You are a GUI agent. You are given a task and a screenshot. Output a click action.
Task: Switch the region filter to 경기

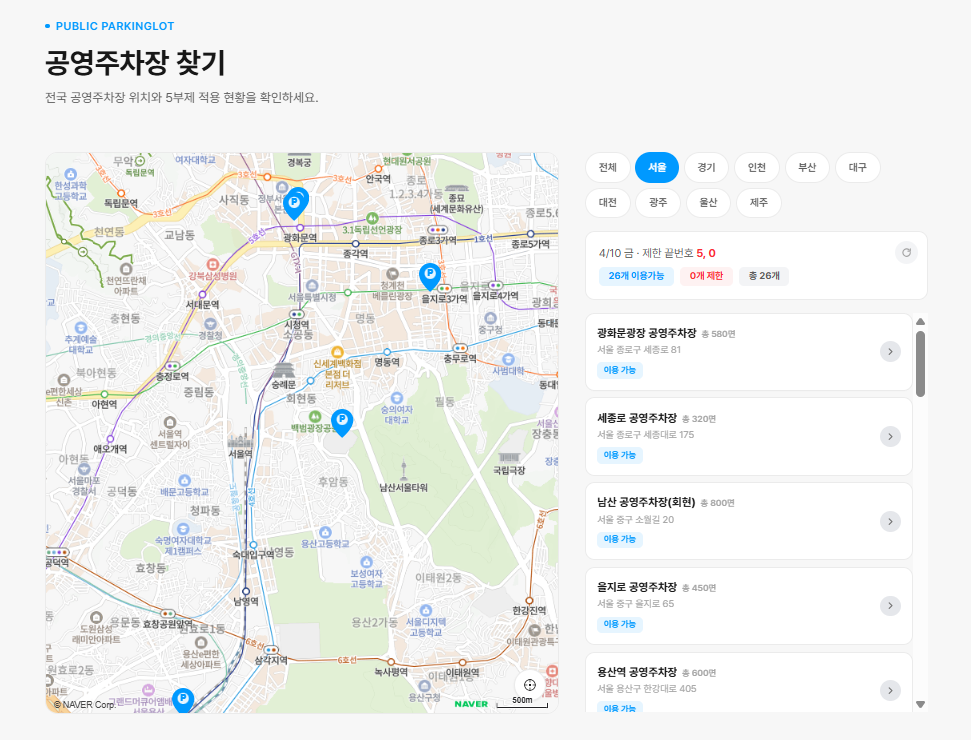706,167
